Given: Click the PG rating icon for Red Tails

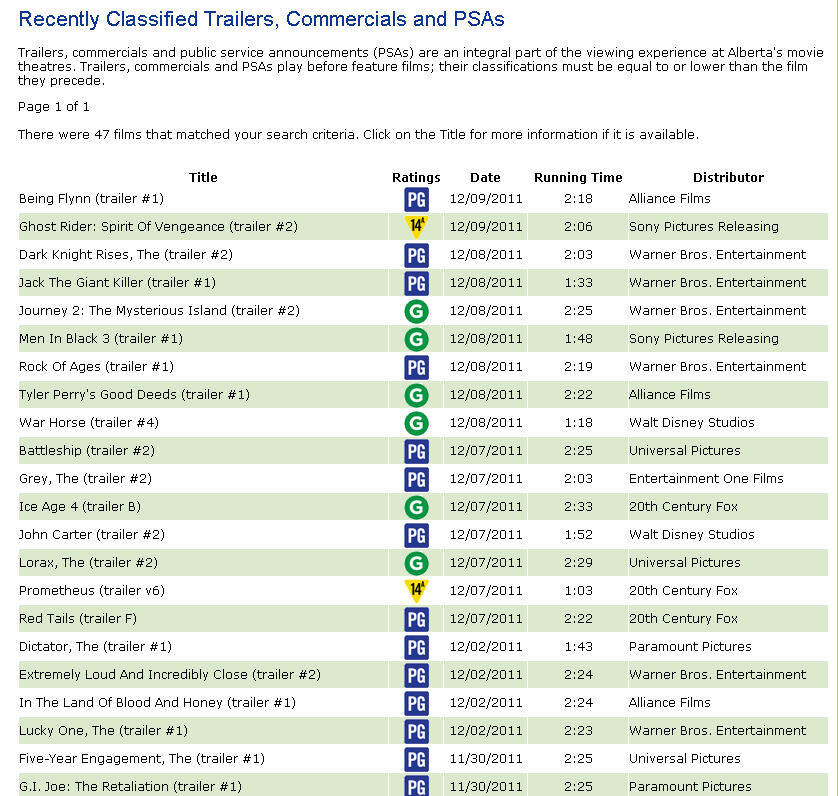Looking at the screenshot, I should click(x=416, y=619).
